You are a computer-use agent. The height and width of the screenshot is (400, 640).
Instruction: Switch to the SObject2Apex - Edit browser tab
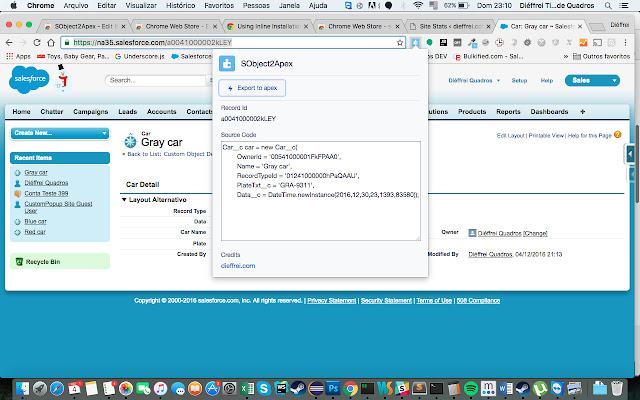click(x=84, y=26)
